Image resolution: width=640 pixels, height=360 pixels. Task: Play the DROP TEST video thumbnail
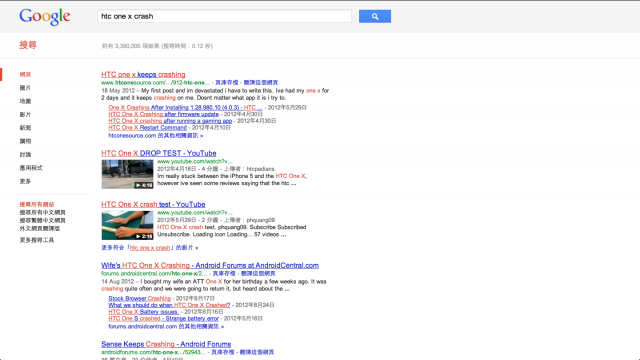(x=127, y=174)
